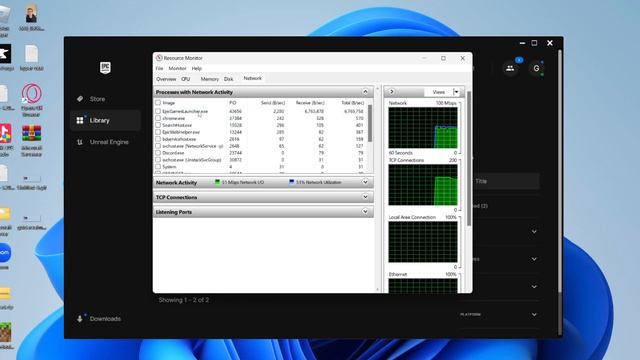This screenshot has height=360, width=640.
Task: Open the blank document desktop file icon
Action: click(31, 58)
